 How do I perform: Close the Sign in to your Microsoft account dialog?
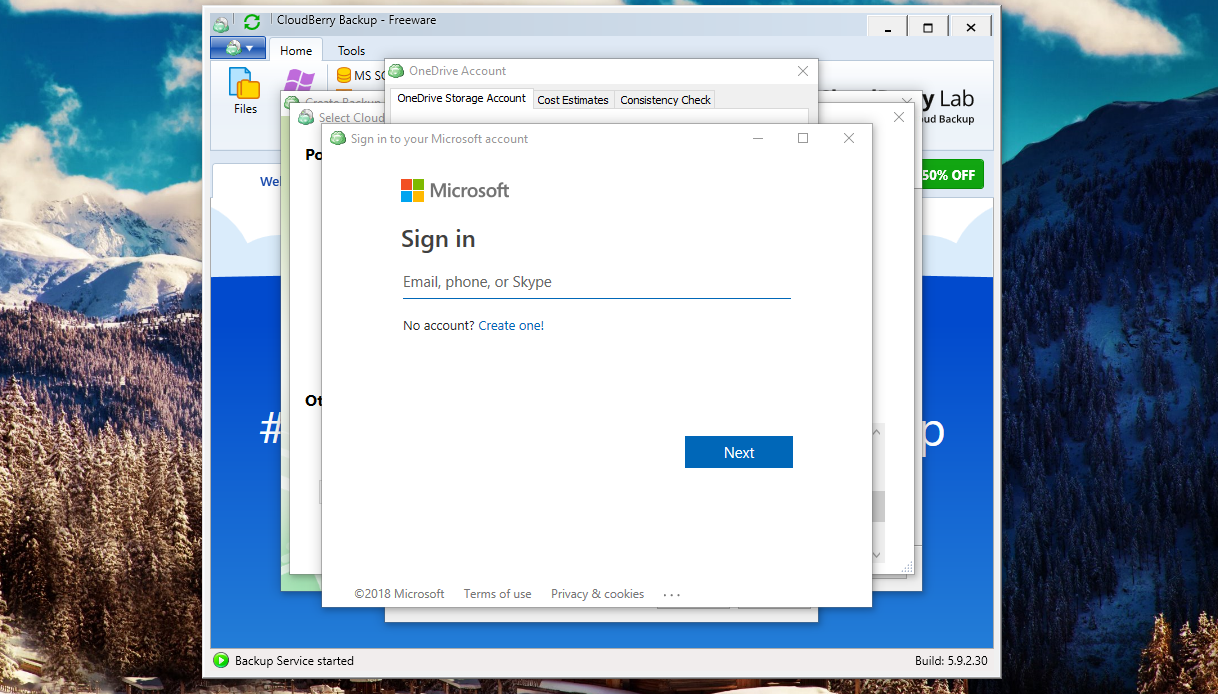849,138
